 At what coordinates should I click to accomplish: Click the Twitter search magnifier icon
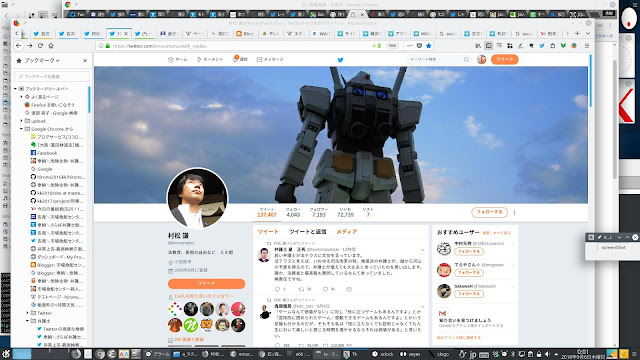pos(466,60)
